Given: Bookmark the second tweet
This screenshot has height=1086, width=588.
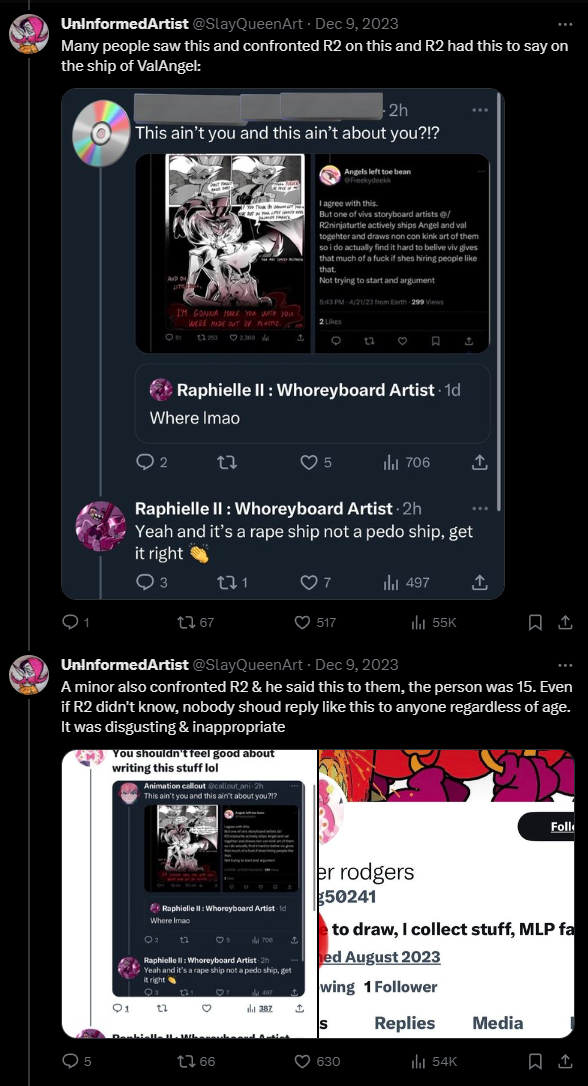Looking at the screenshot, I should (x=535, y=1061).
